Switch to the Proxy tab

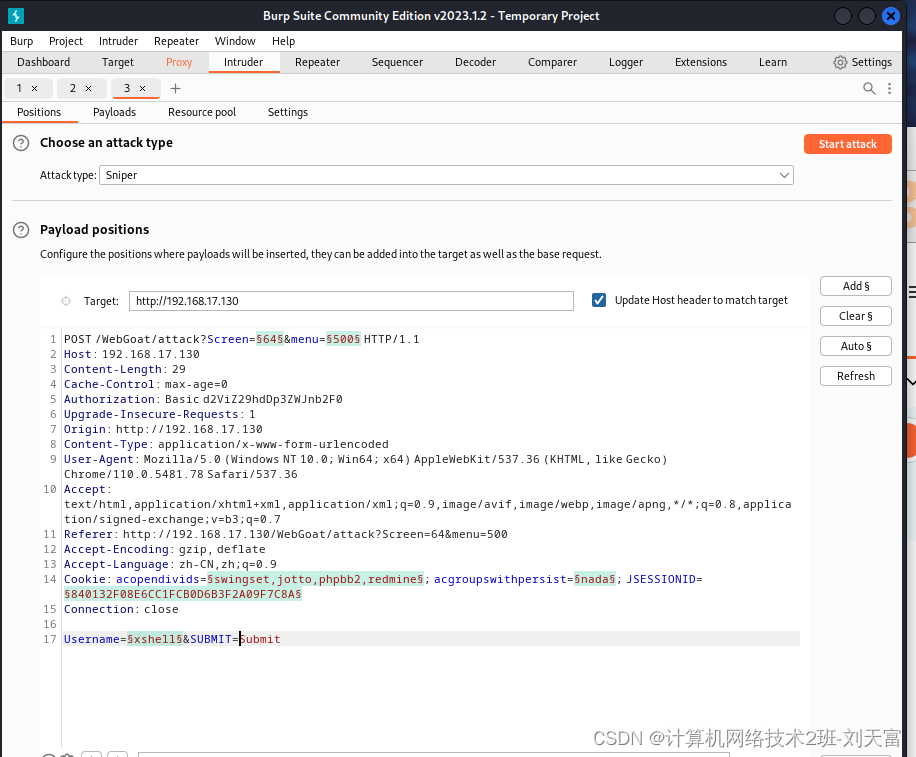point(179,62)
